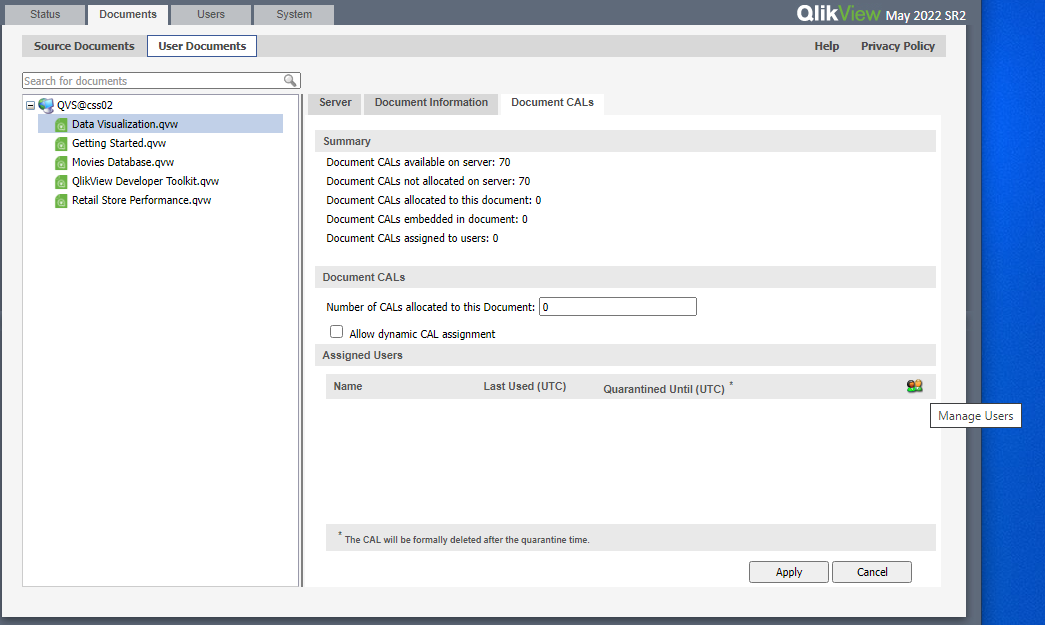Viewport: 1045px width, 625px height.
Task: Click the Last Used (UTC) column header
Action: point(524,386)
